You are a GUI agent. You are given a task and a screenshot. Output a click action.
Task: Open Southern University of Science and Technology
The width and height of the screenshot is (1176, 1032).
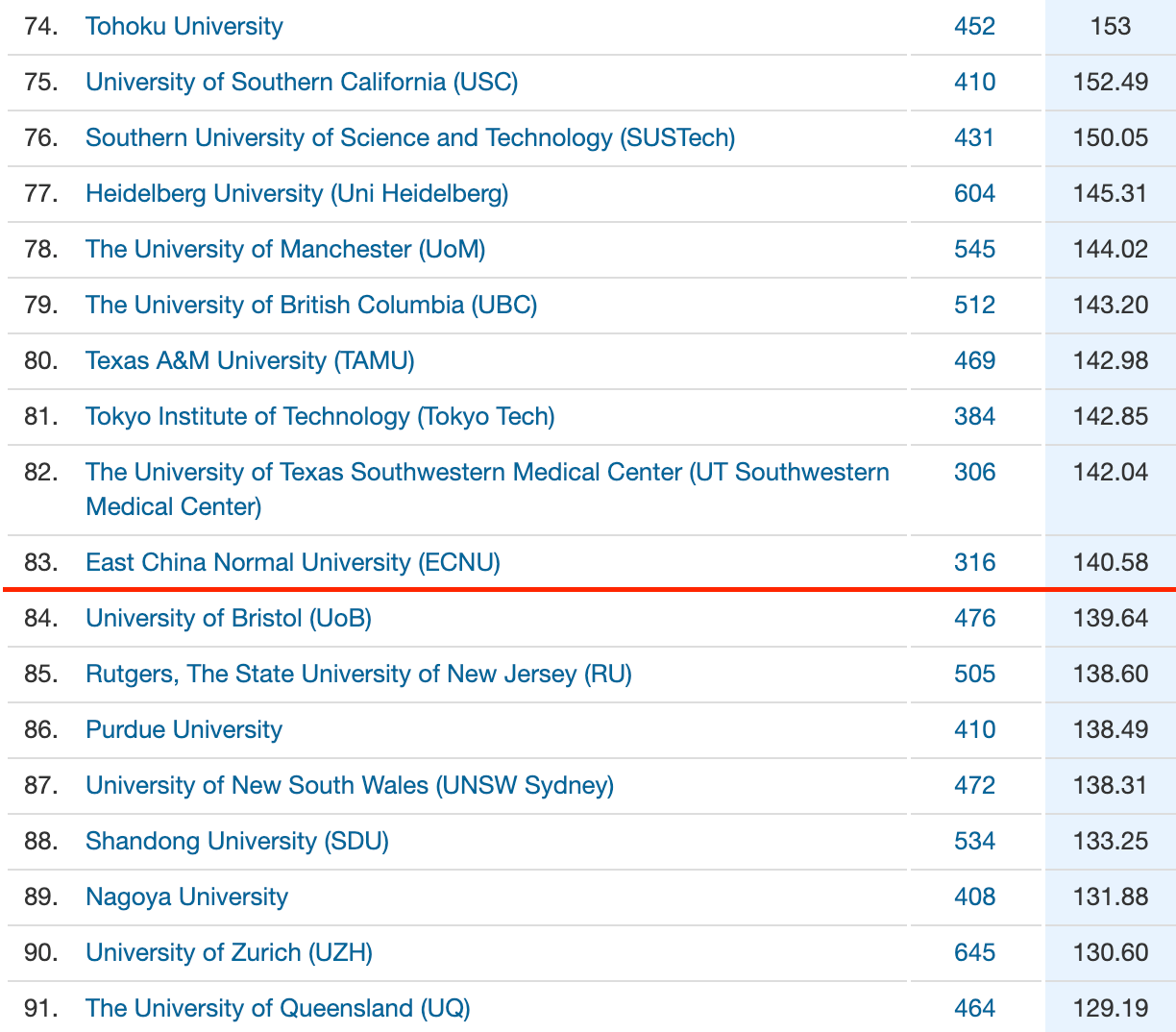[x=410, y=137]
